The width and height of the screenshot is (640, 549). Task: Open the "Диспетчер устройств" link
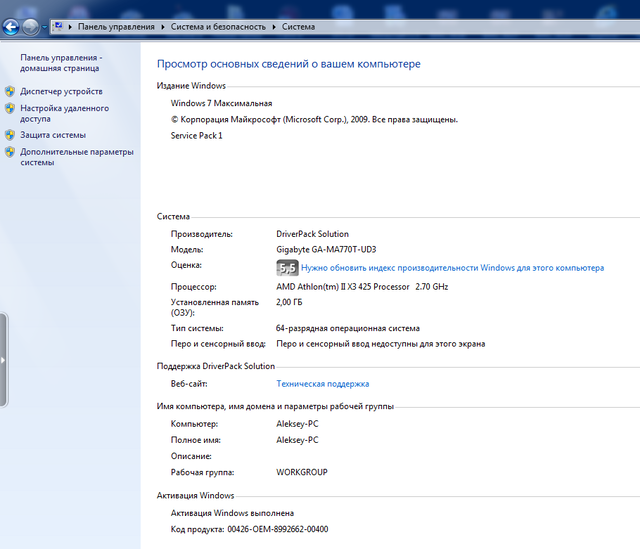click(x=61, y=91)
